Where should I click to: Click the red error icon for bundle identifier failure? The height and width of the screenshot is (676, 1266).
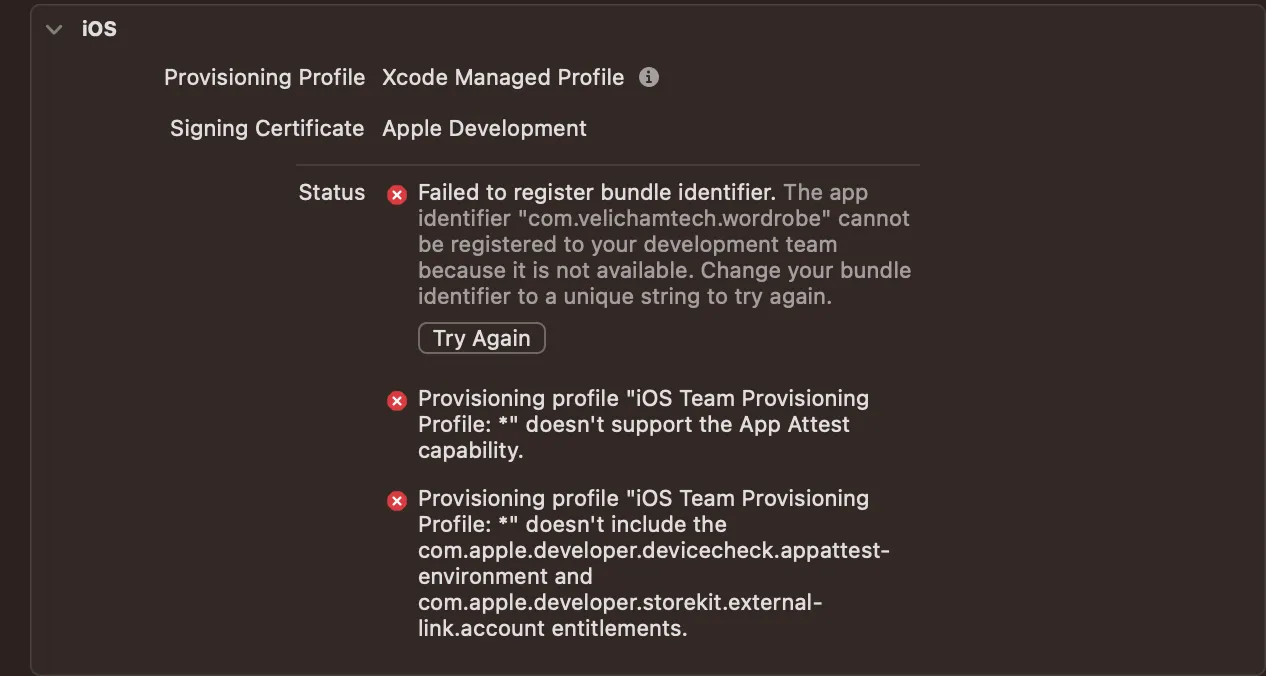pyautogui.click(x=397, y=194)
